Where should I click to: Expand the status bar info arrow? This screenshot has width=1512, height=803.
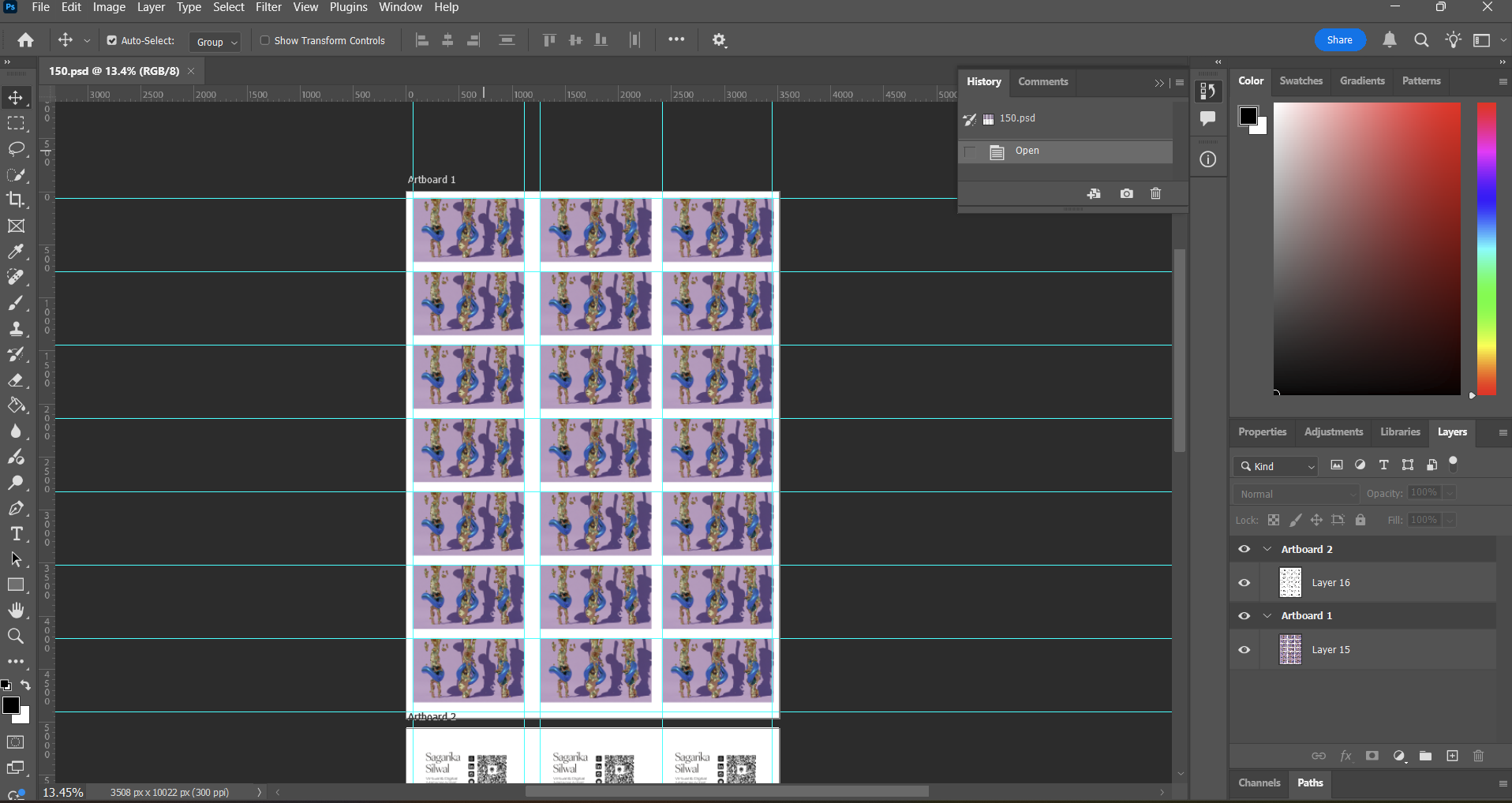point(259,792)
